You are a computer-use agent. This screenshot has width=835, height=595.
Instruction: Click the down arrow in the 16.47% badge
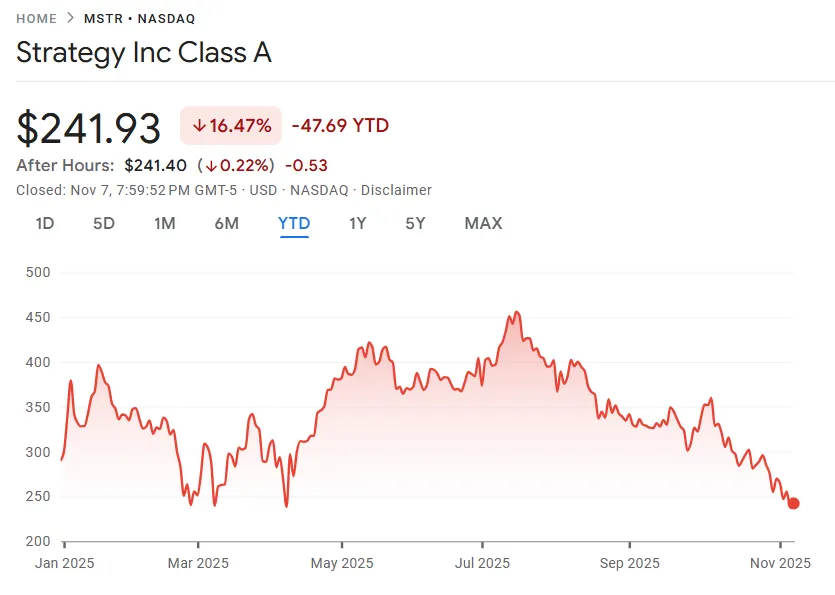coord(199,126)
